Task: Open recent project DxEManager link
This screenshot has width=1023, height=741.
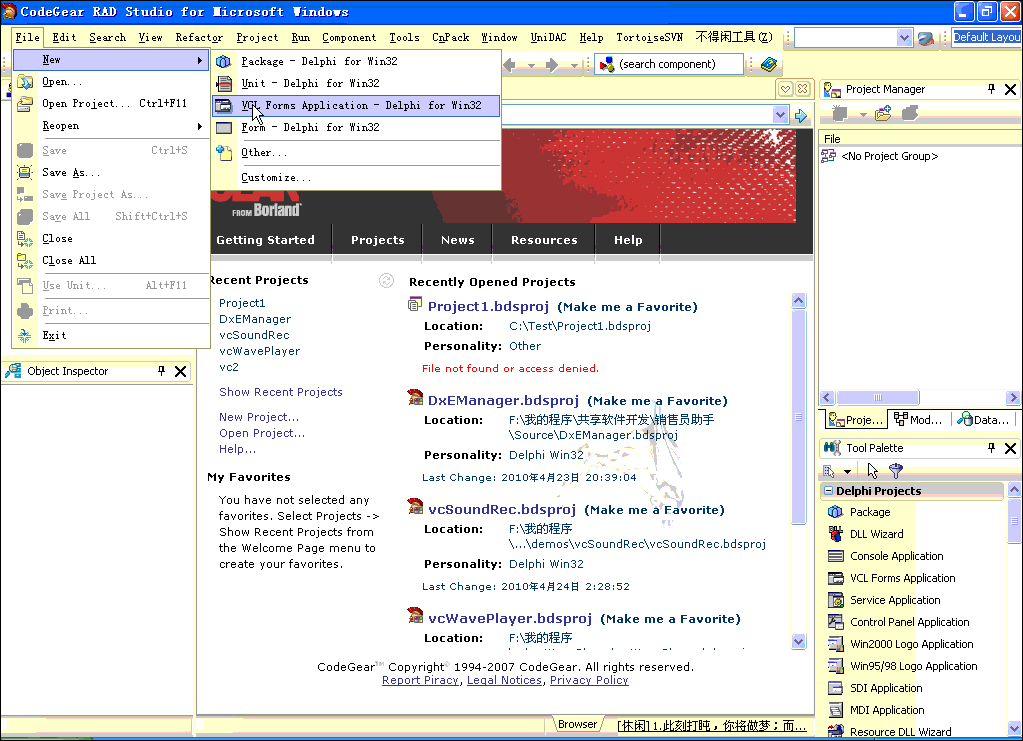Action: coord(255,319)
